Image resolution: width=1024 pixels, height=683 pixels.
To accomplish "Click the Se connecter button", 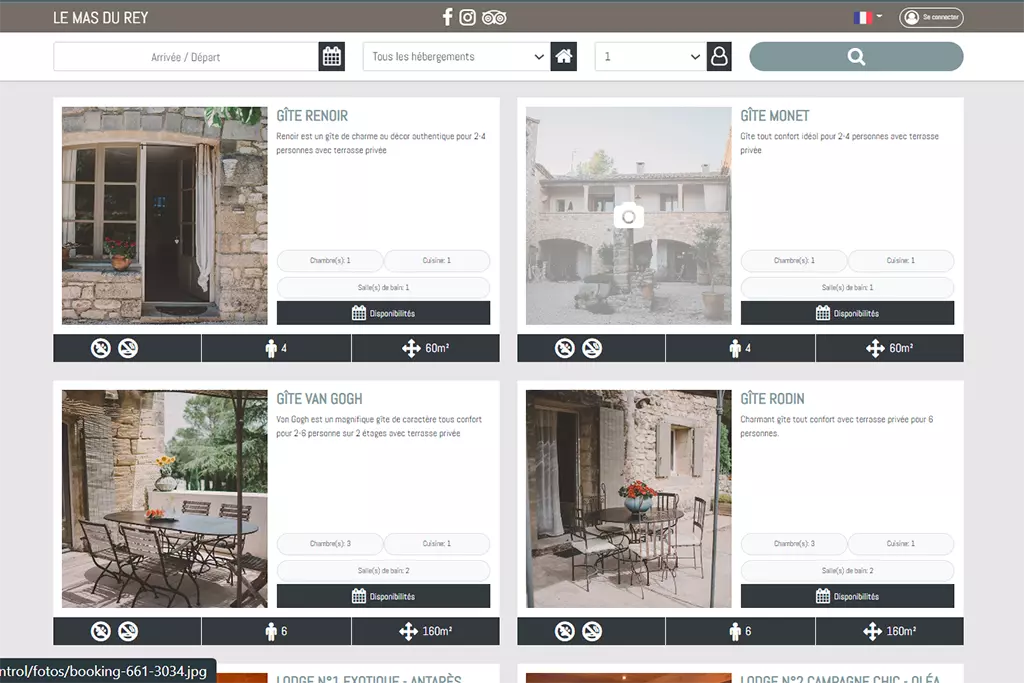I will pos(931,17).
